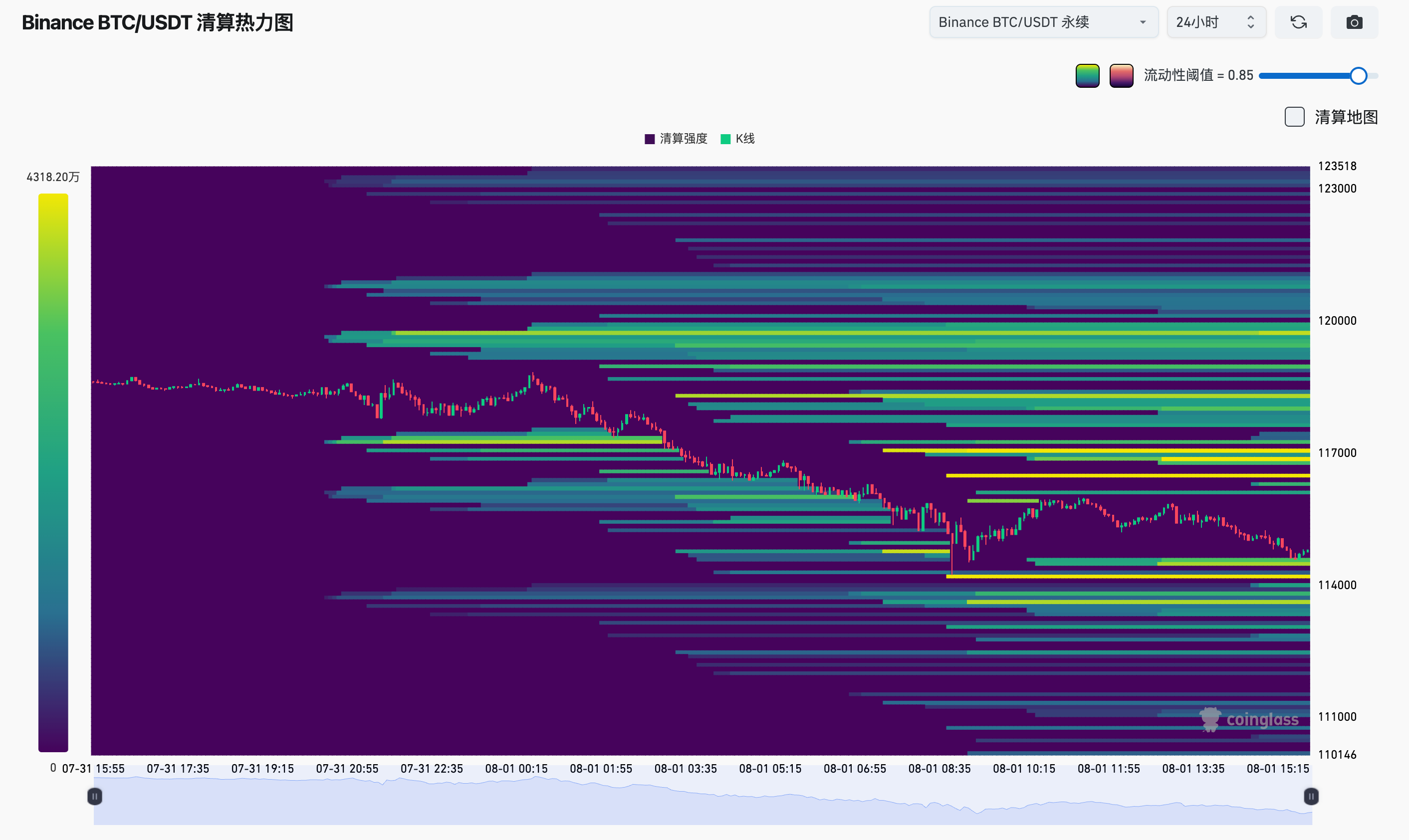Click the refresh data icon
The image size is (1409, 840).
[1298, 22]
